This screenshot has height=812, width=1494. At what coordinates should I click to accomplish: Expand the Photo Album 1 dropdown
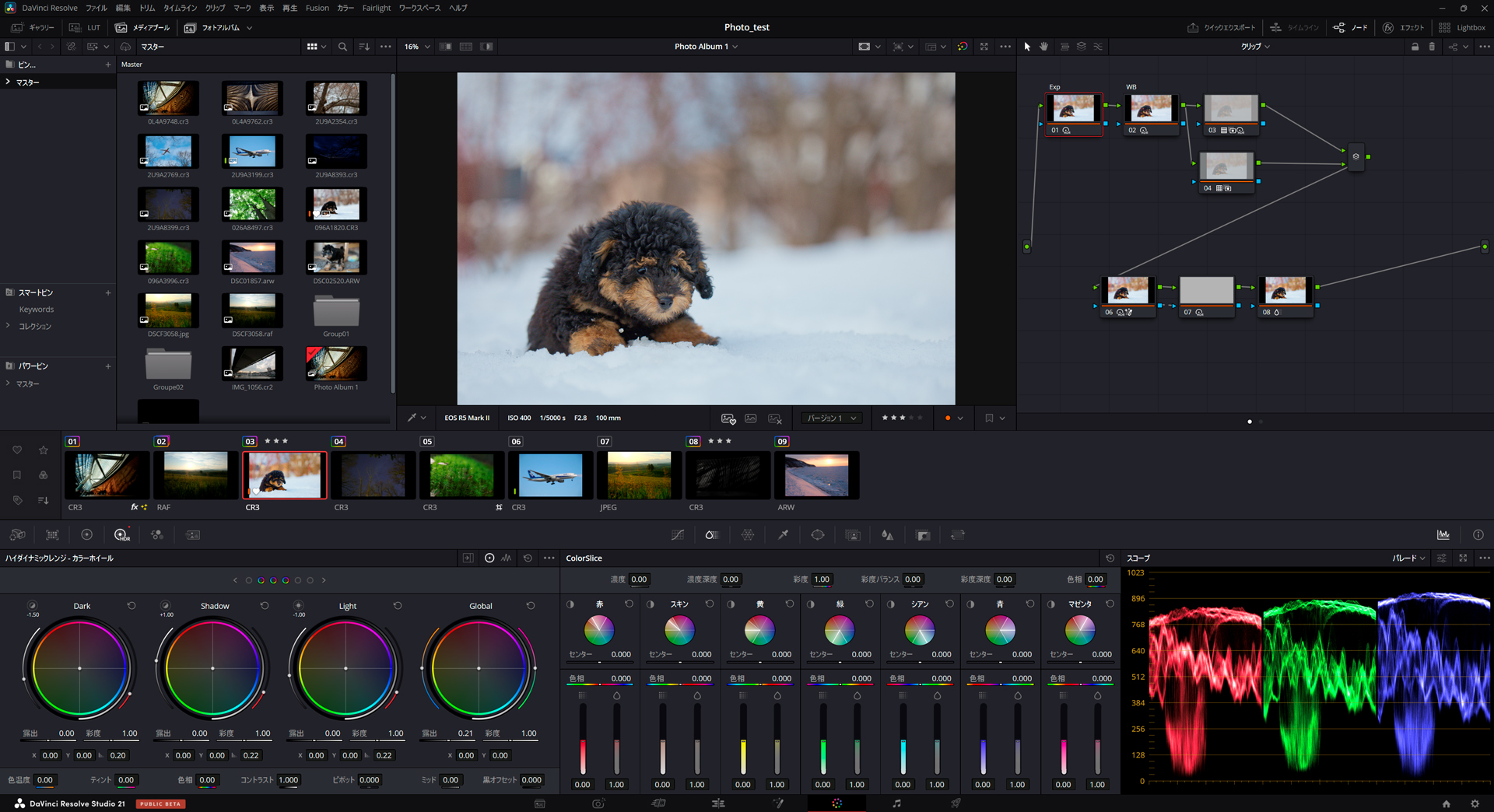706,47
